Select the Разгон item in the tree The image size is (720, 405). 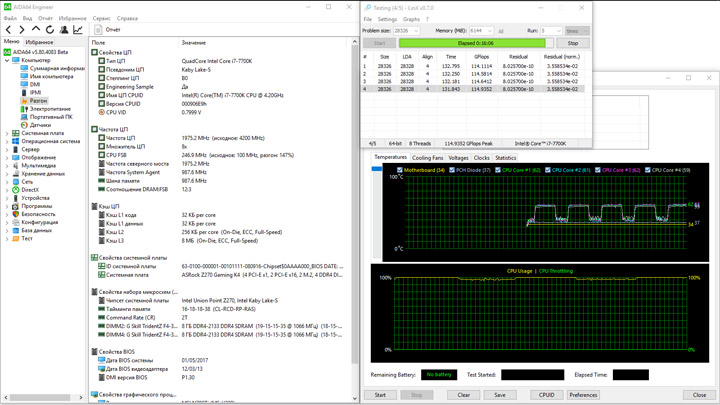click(x=38, y=101)
